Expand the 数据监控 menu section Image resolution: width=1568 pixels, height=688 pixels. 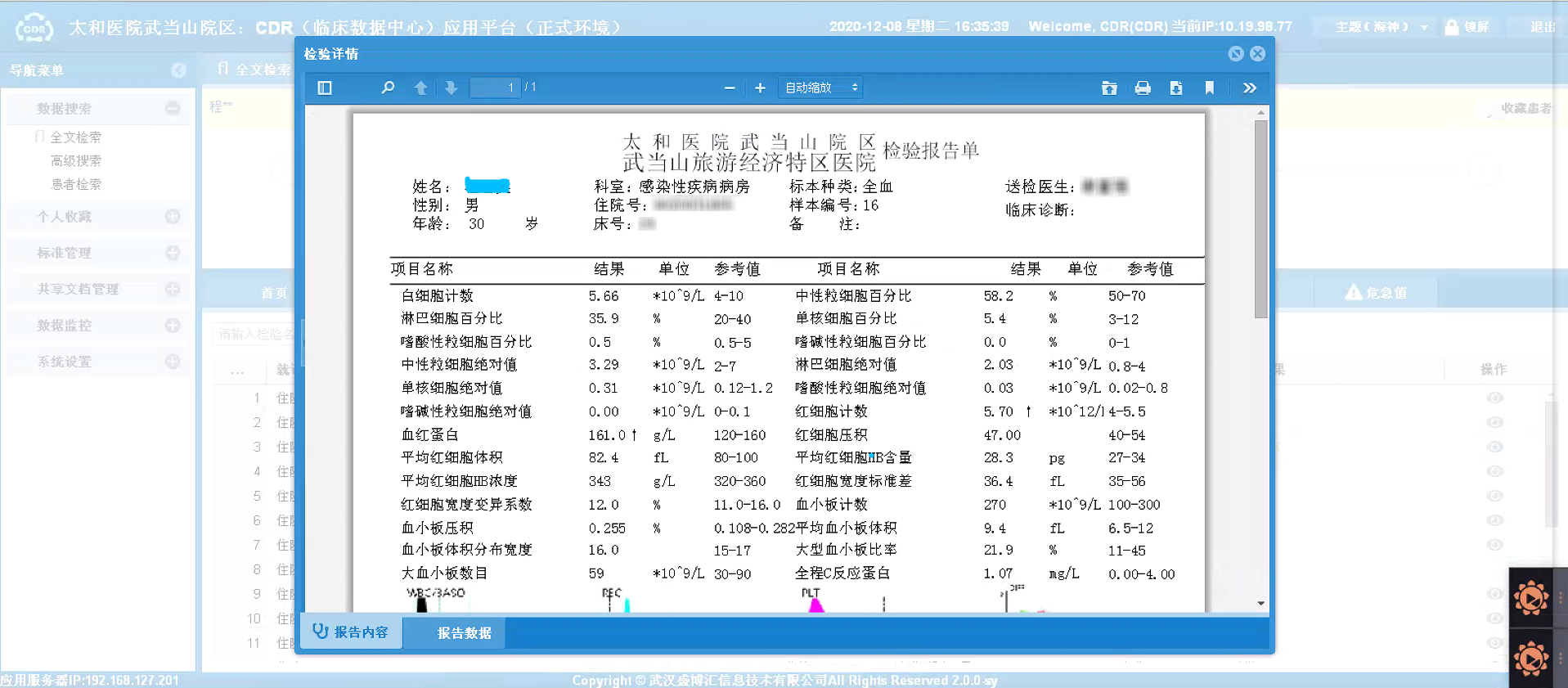click(x=173, y=325)
